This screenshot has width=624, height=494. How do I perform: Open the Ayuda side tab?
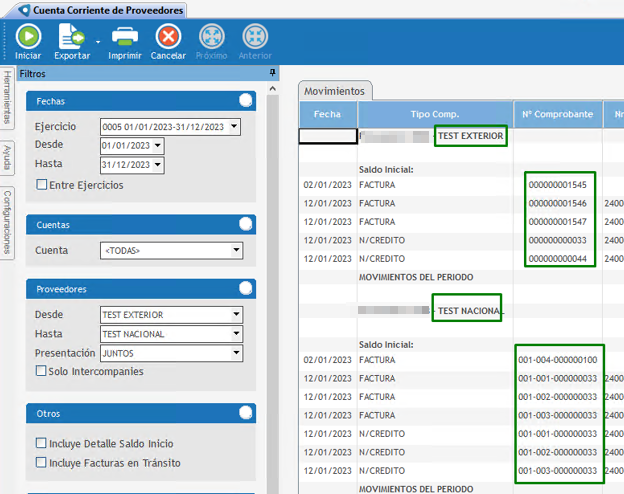pos(7,158)
